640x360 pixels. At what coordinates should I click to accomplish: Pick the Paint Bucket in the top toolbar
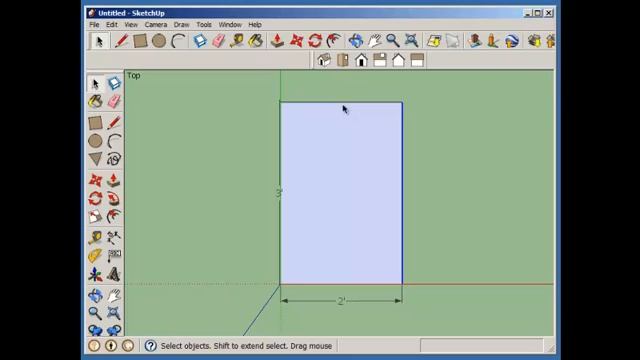[256, 41]
